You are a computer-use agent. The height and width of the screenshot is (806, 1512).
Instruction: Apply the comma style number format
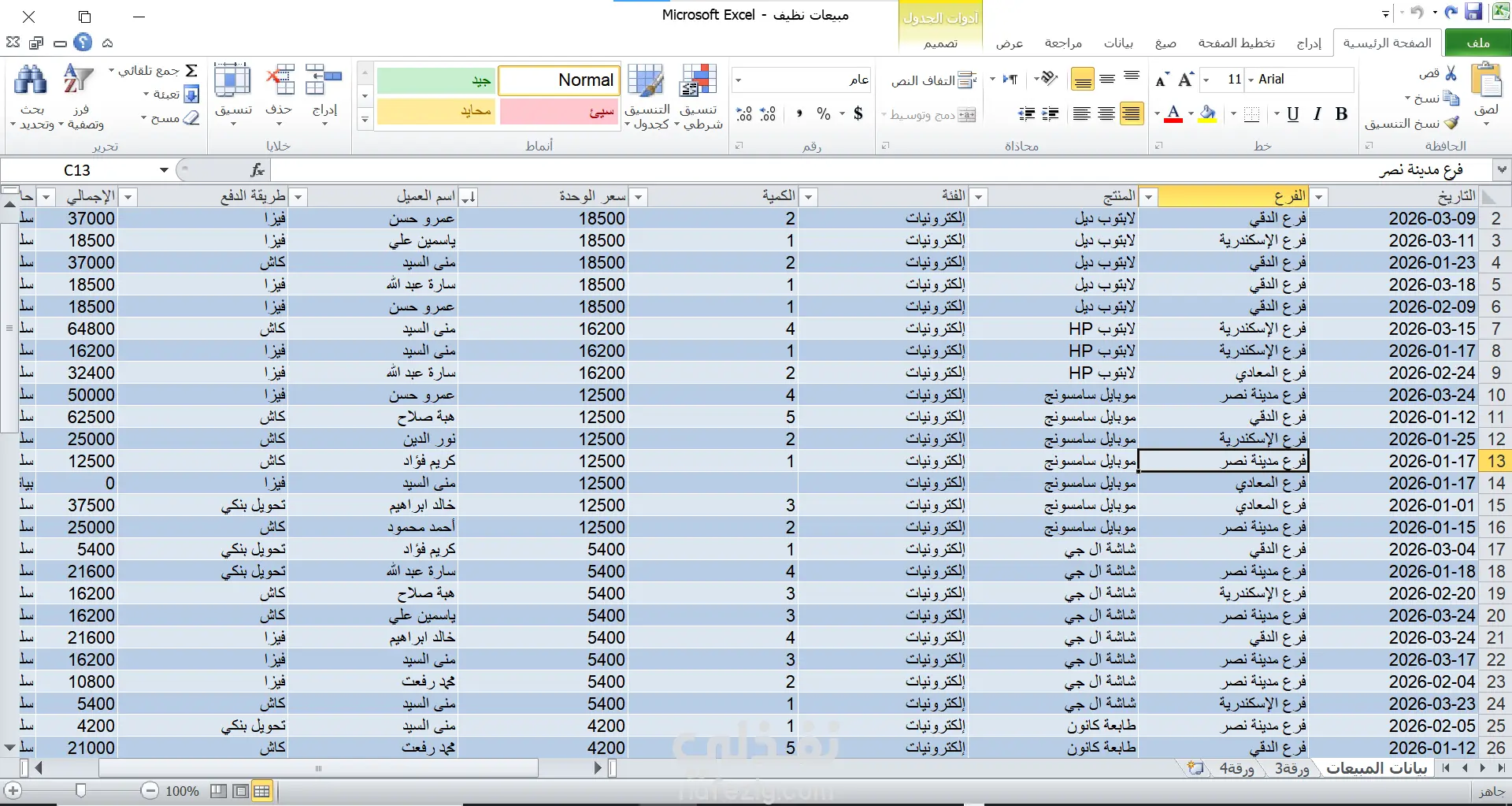click(799, 114)
